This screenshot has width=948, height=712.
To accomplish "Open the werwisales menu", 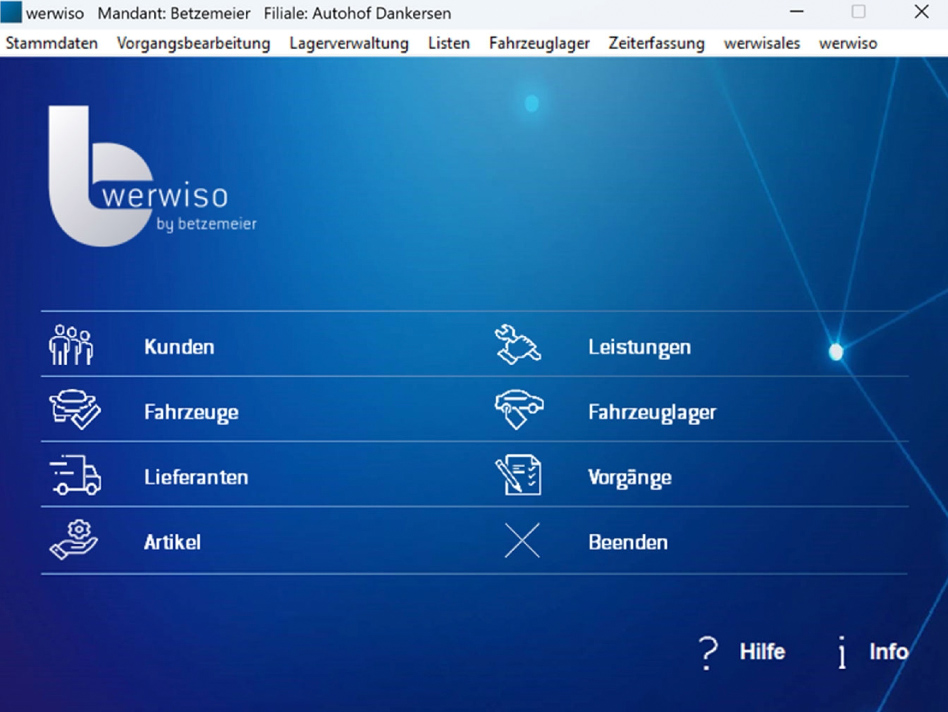I will [762, 44].
